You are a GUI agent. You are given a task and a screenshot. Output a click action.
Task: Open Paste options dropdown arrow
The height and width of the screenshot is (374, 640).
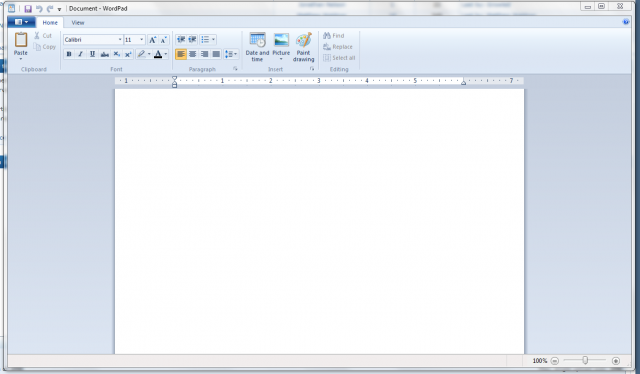point(21,58)
